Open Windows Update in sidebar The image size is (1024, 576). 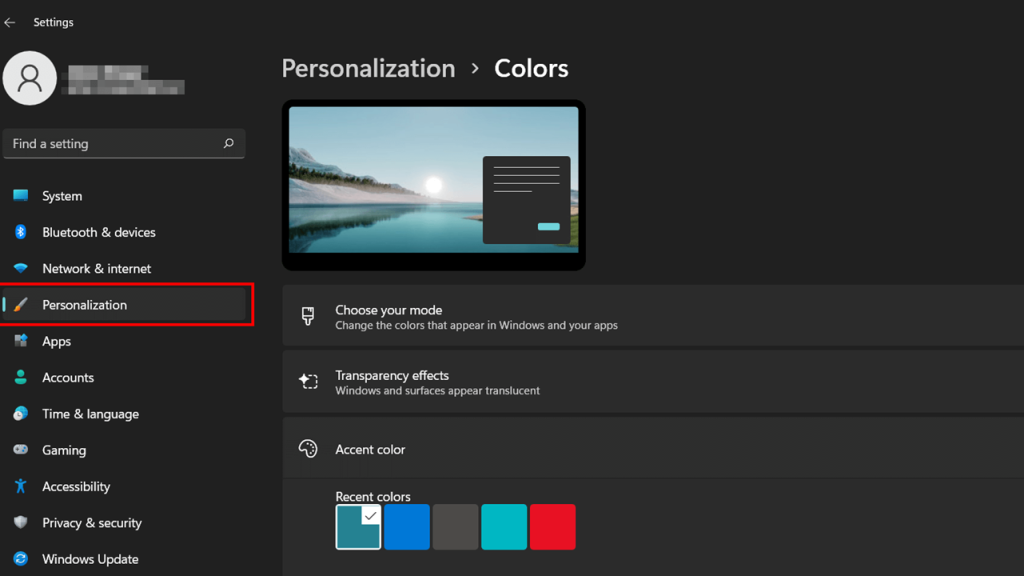pyautogui.click(x=90, y=559)
